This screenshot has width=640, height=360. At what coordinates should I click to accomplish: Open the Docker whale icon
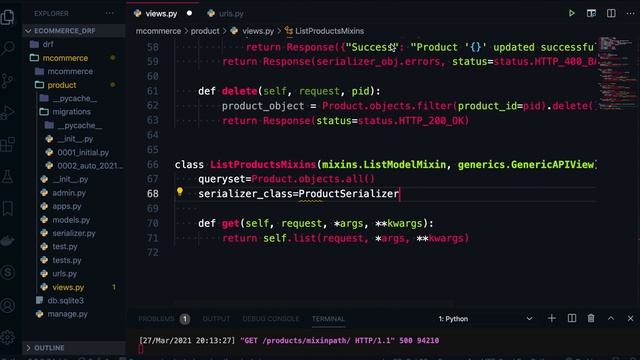(7, 240)
